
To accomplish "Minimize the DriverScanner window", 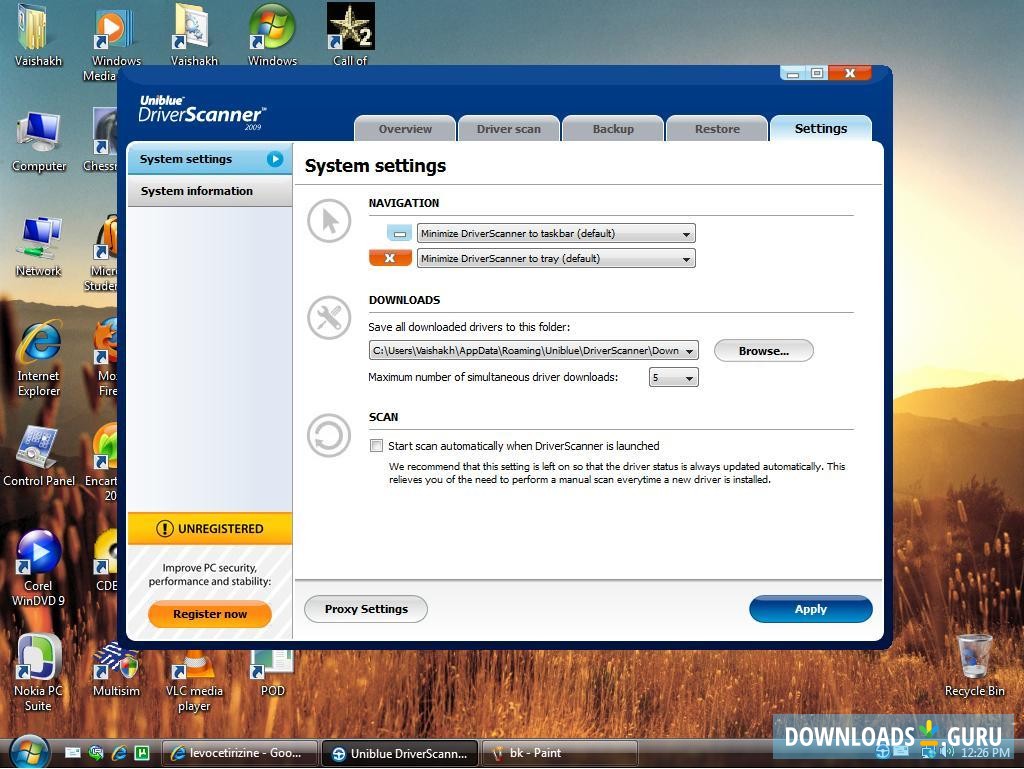I will [793, 73].
